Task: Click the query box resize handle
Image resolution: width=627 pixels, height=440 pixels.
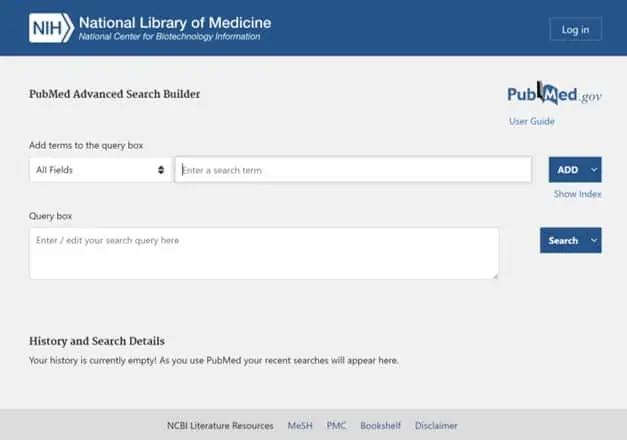Action: tap(493, 274)
